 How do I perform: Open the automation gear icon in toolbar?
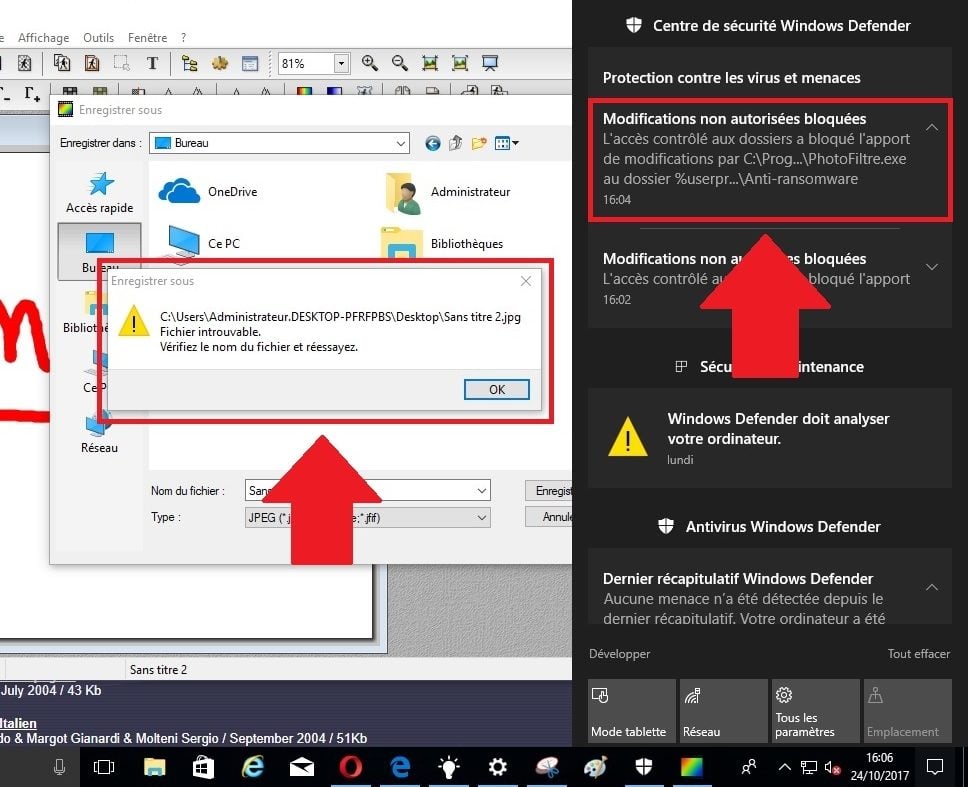coord(220,63)
